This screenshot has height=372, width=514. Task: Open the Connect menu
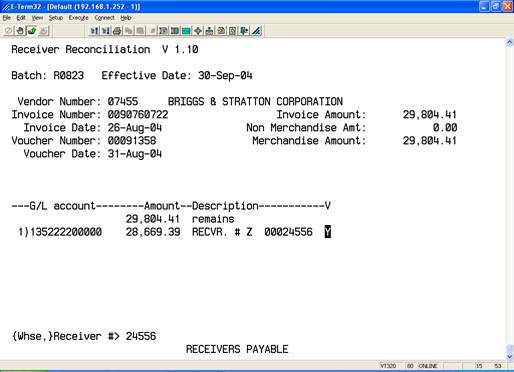[104, 18]
